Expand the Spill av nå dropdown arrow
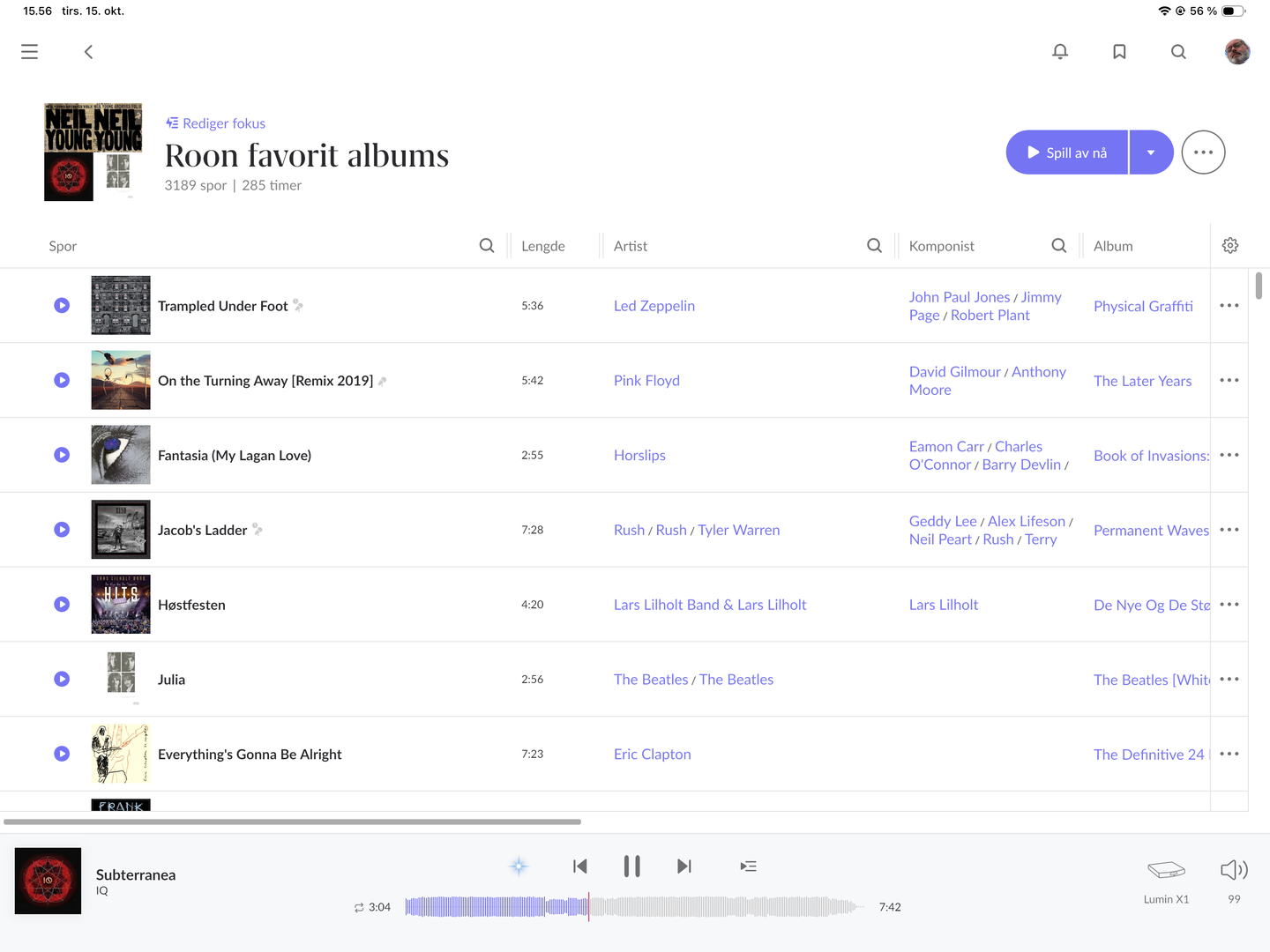This screenshot has width=1270, height=952. click(1151, 152)
